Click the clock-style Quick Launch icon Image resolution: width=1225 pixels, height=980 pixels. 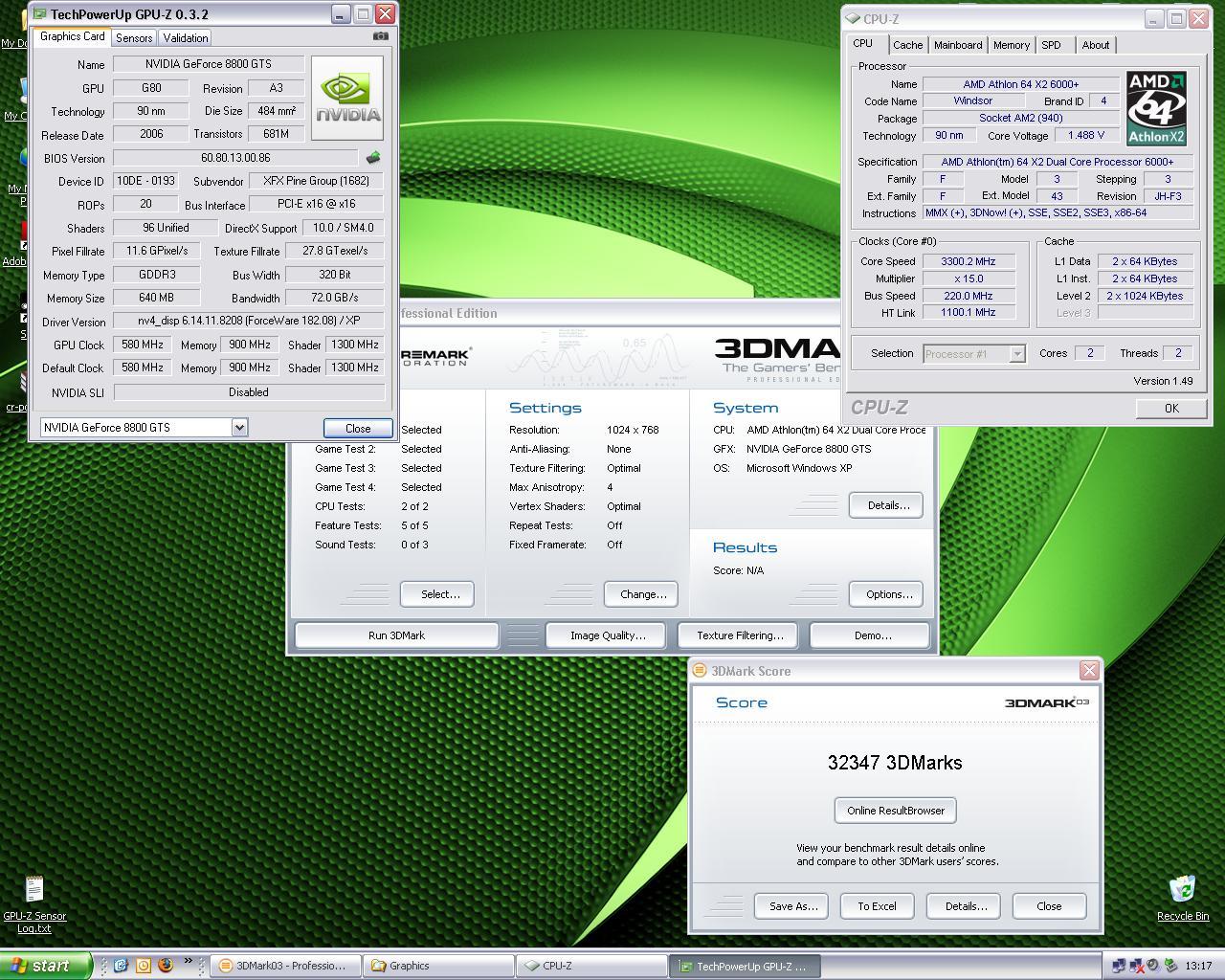pos(143,966)
